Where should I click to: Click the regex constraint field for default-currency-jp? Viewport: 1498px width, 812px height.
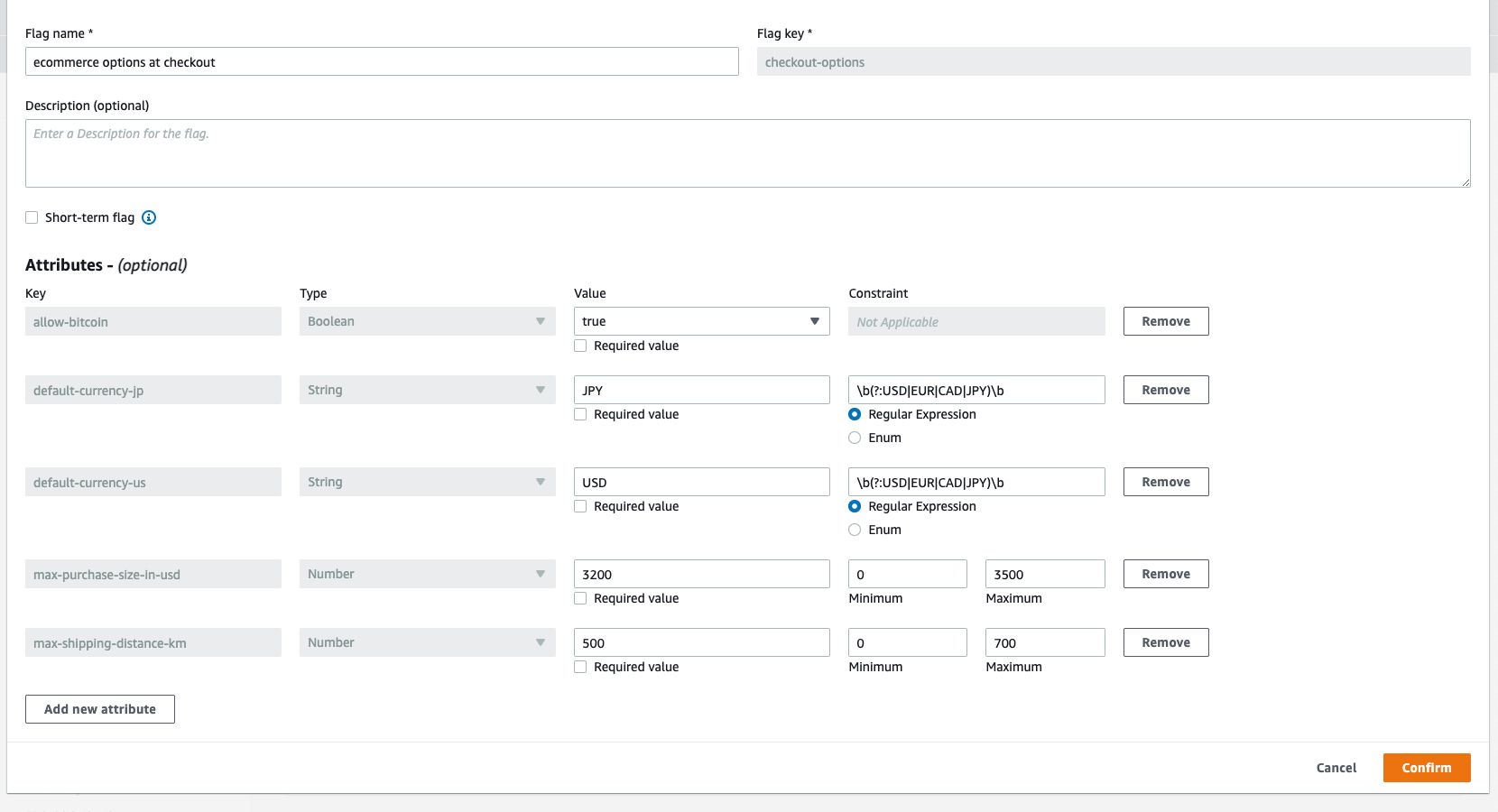click(976, 390)
